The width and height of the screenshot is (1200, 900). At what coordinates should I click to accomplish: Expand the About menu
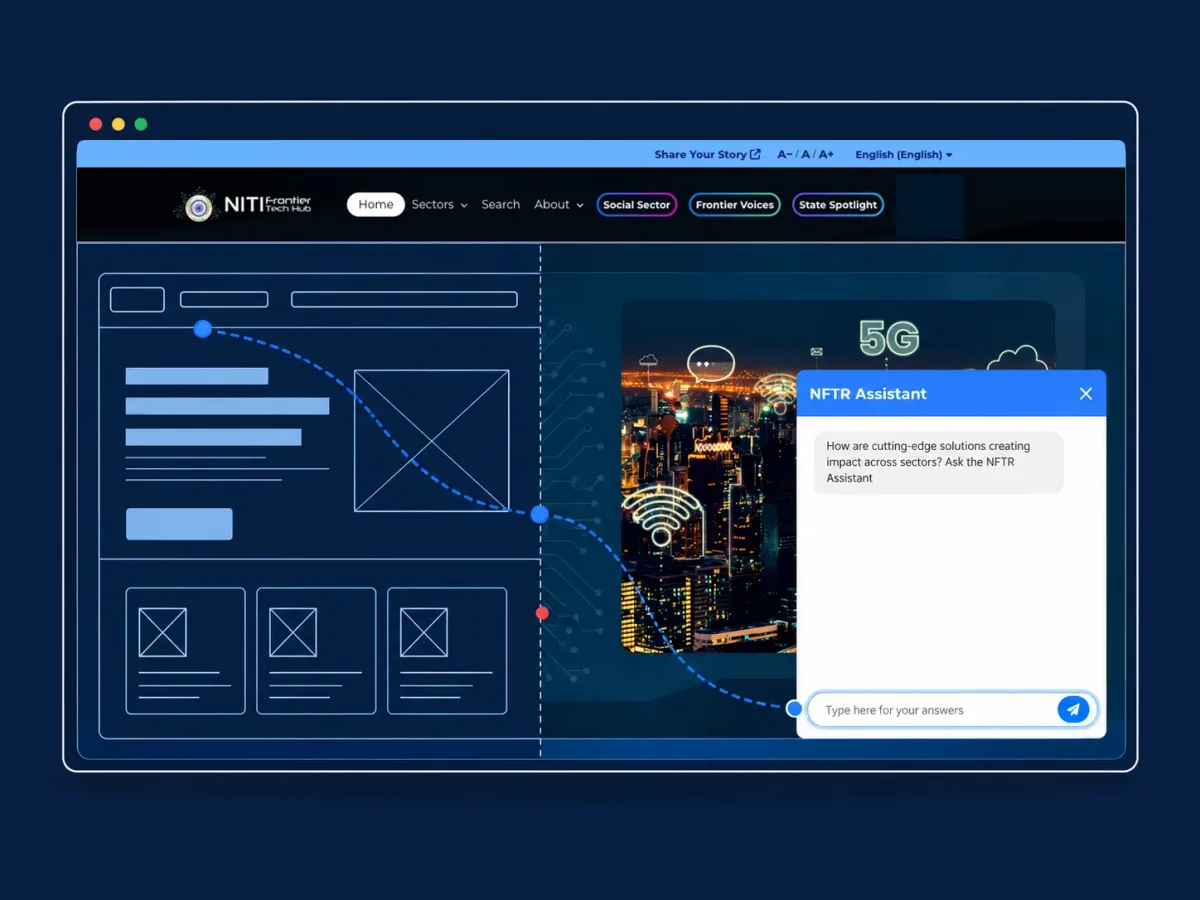(x=558, y=205)
